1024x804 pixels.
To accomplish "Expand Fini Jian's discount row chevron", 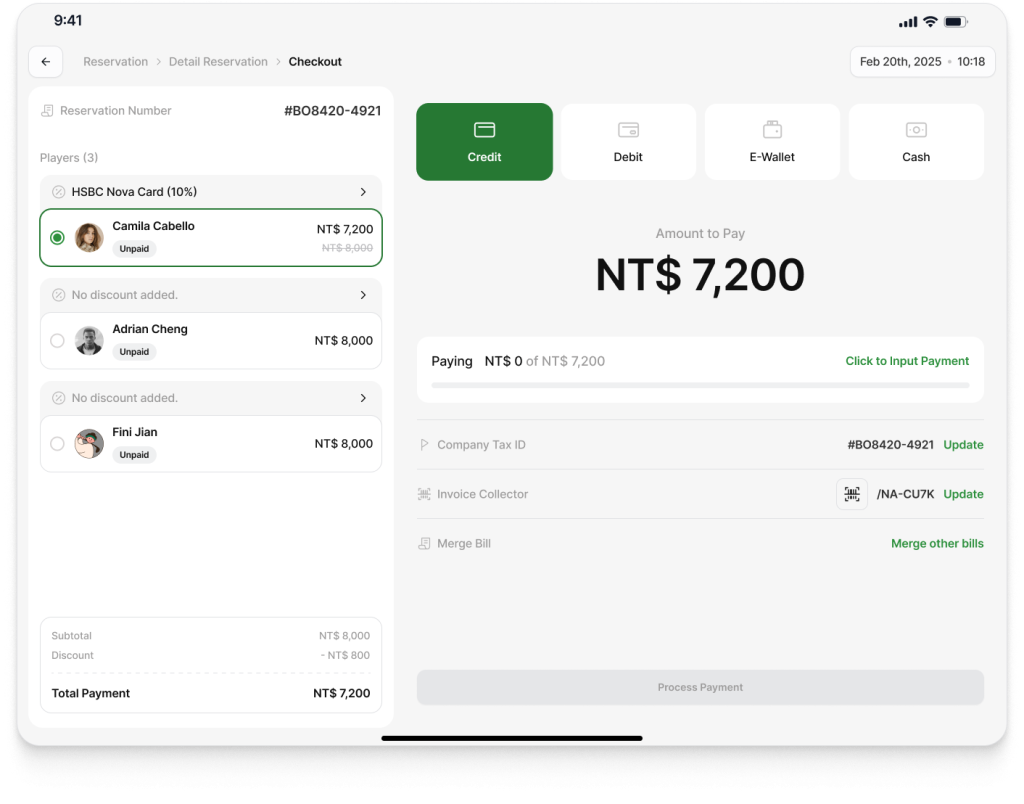I will tap(363, 398).
